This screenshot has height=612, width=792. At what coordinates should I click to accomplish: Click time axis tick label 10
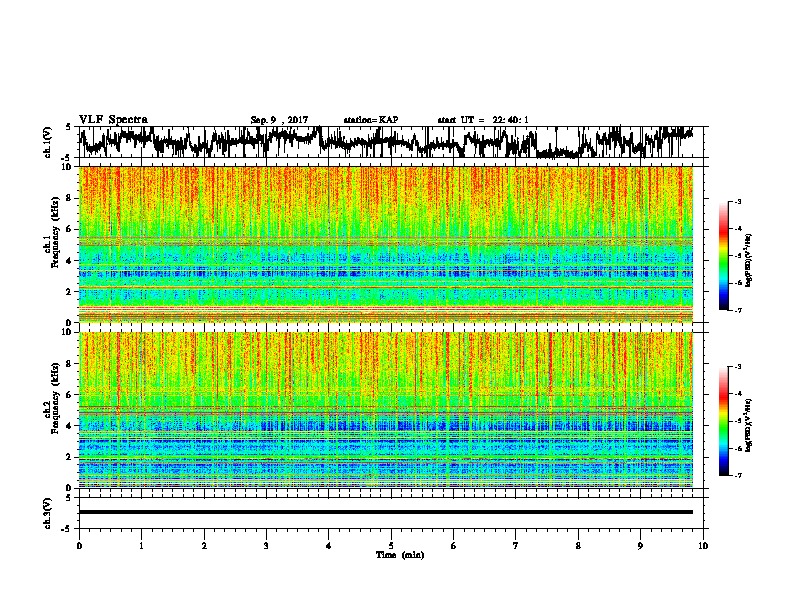point(703,546)
